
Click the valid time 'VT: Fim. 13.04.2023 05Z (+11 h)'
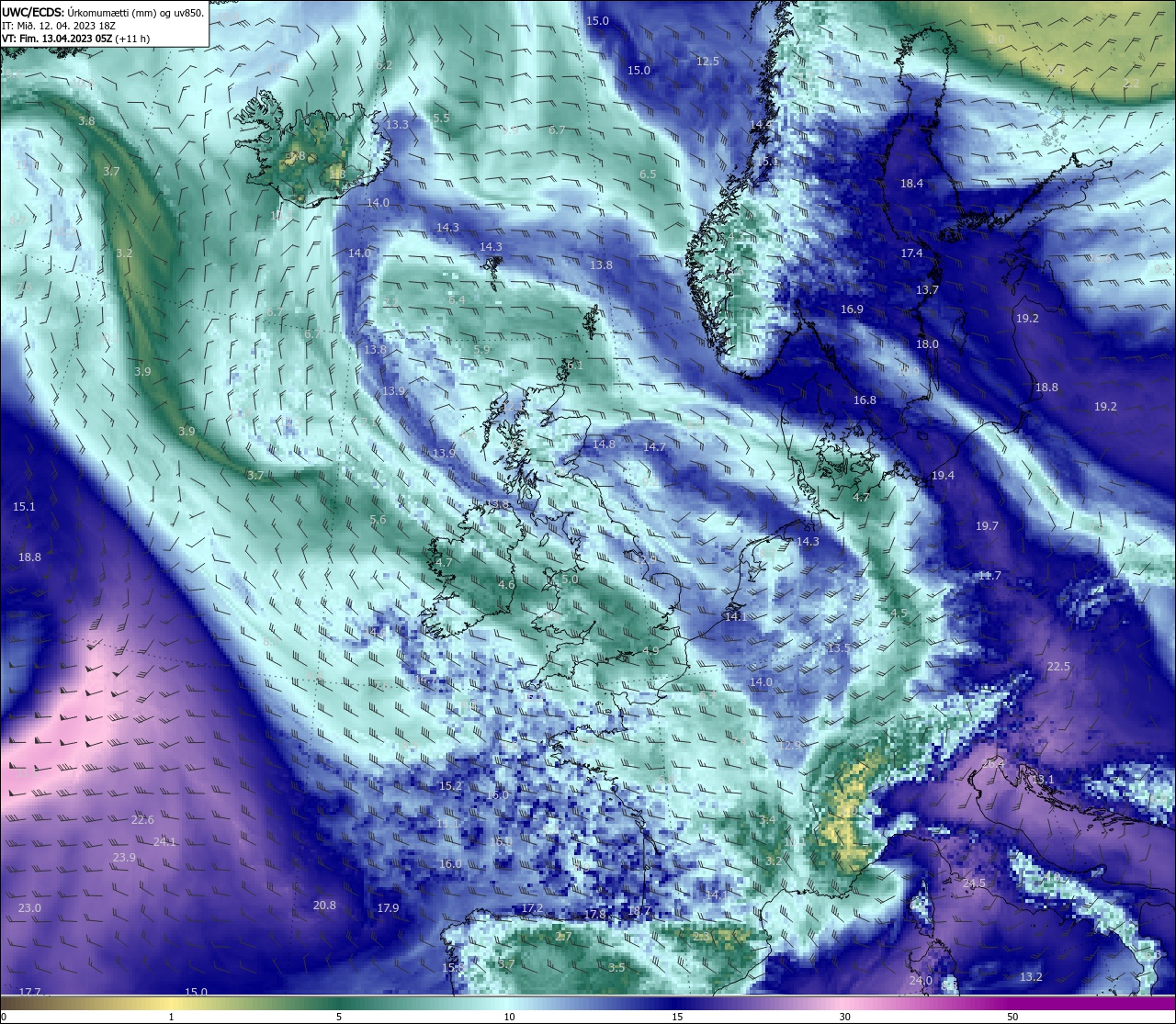click(76, 39)
